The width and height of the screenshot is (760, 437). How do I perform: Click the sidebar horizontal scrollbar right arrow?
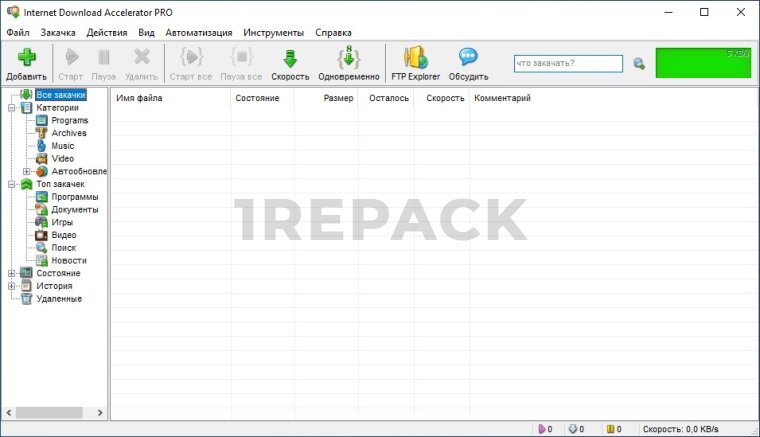(99, 412)
